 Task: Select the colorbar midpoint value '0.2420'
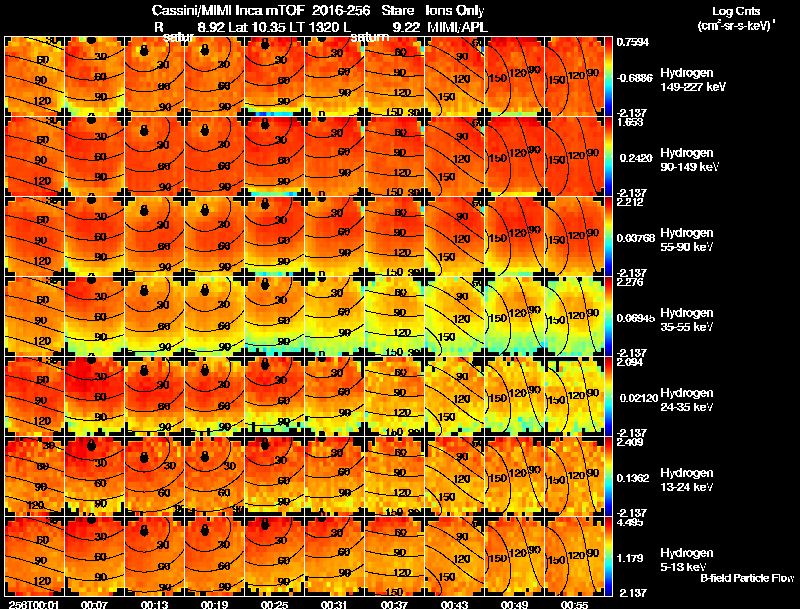pyautogui.click(x=636, y=158)
